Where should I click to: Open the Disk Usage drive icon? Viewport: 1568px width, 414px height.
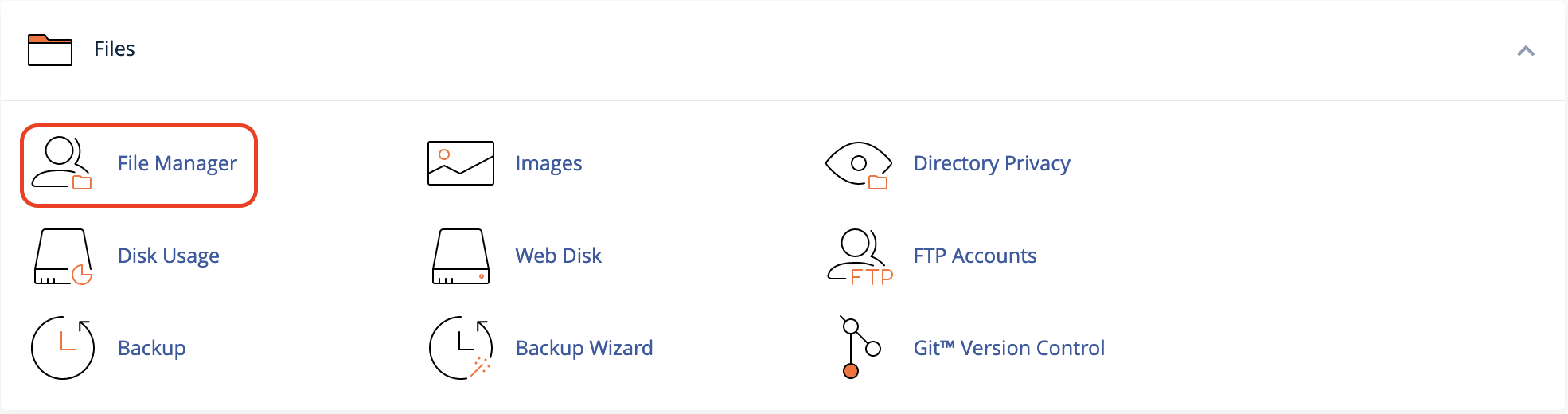pos(63,256)
